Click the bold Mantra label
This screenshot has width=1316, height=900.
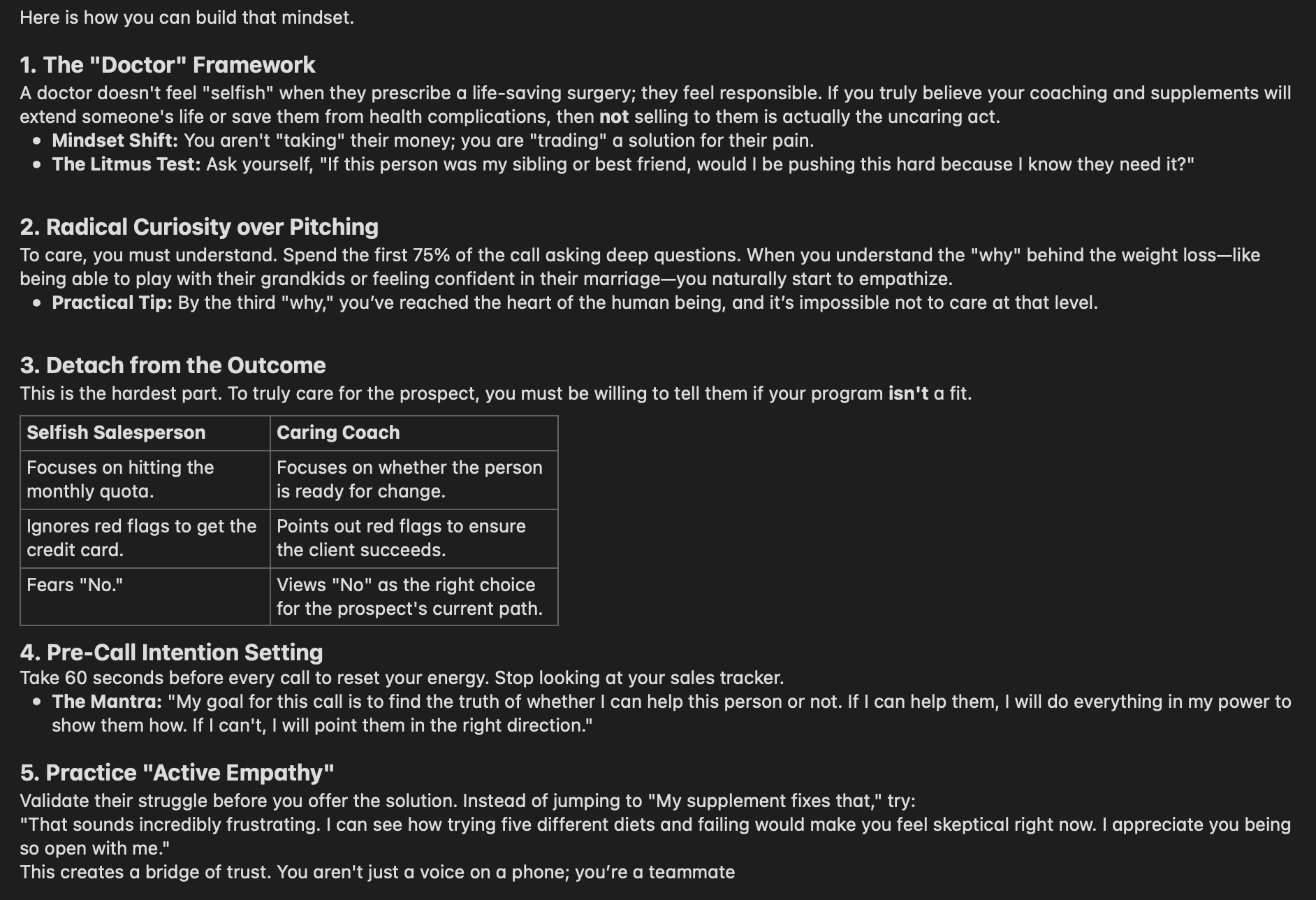pyautogui.click(x=107, y=702)
